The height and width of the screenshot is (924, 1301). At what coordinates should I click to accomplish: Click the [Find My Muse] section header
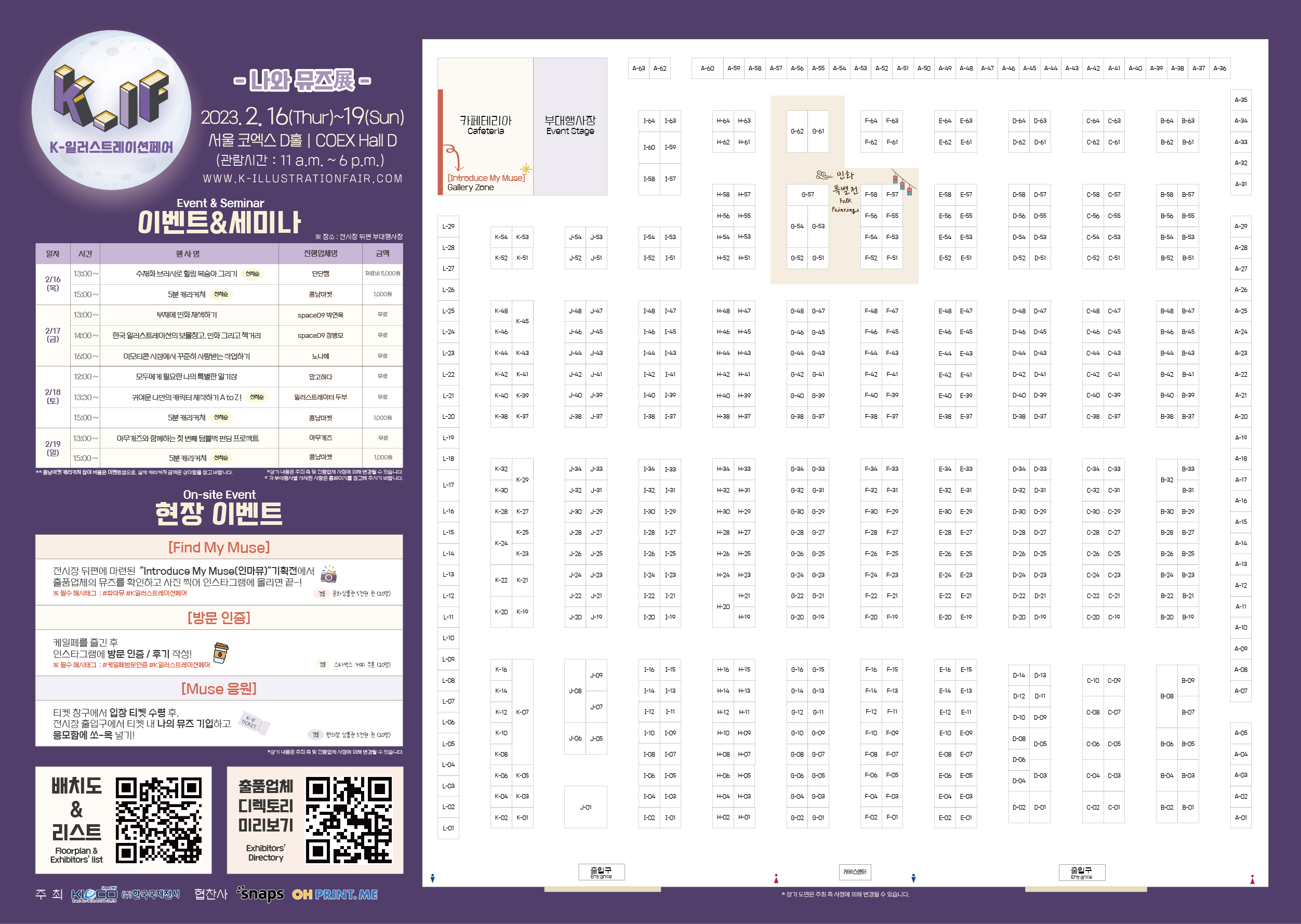(219, 547)
